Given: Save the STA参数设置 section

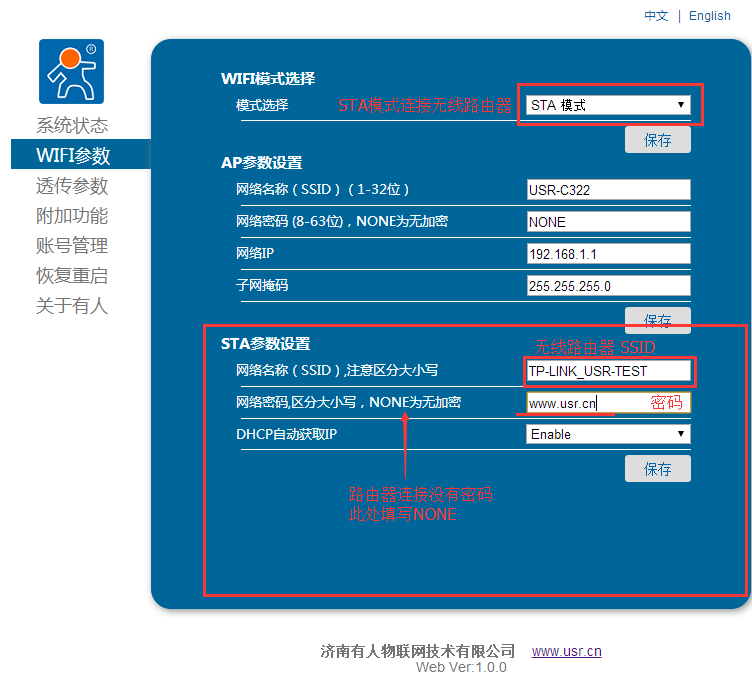Looking at the screenshot, I should coord(658,468).
